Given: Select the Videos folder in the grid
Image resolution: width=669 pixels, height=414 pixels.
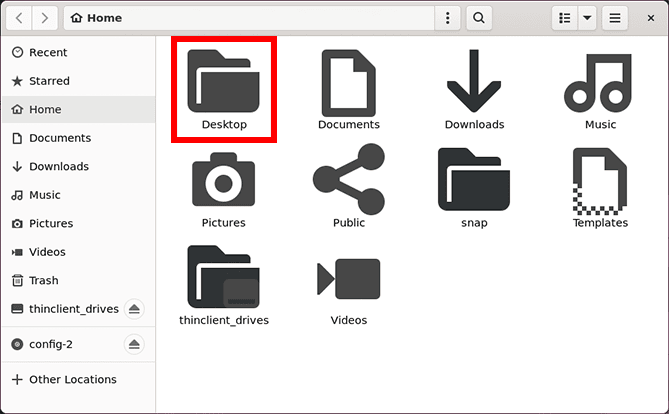Looking at the screenshot, I should [349, 279].
